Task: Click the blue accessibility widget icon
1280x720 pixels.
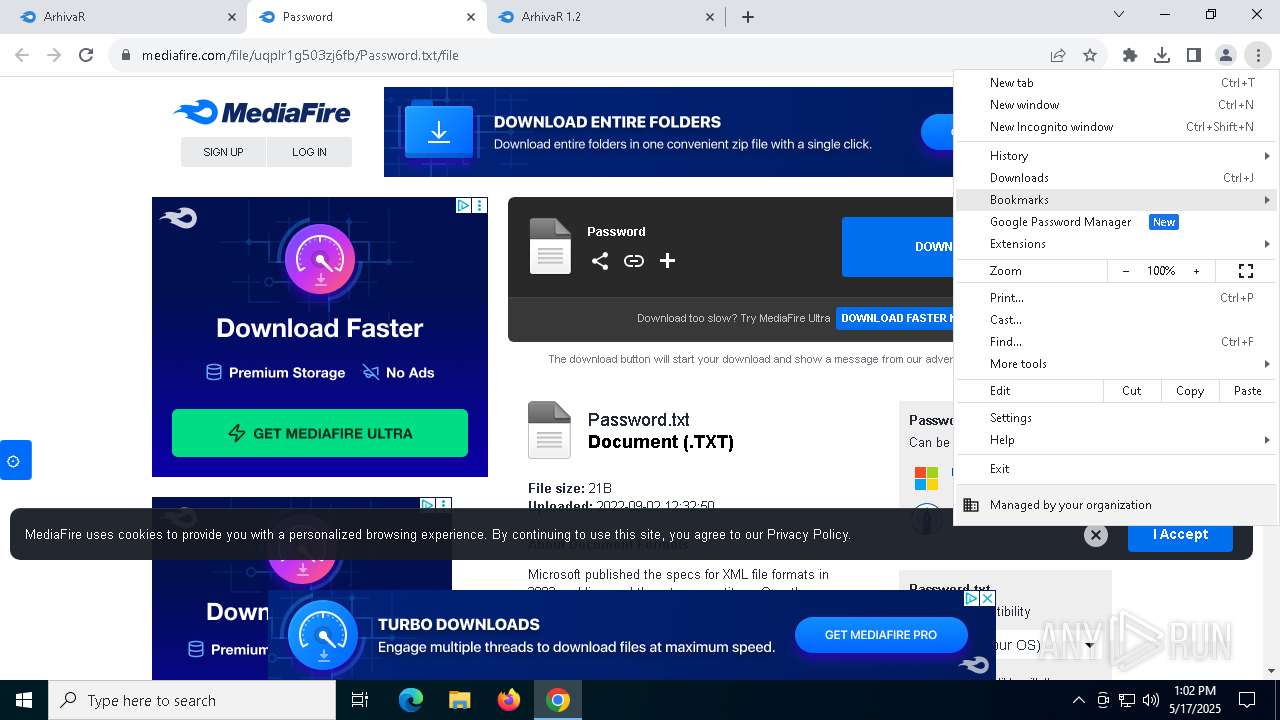Action: (14, 461)
